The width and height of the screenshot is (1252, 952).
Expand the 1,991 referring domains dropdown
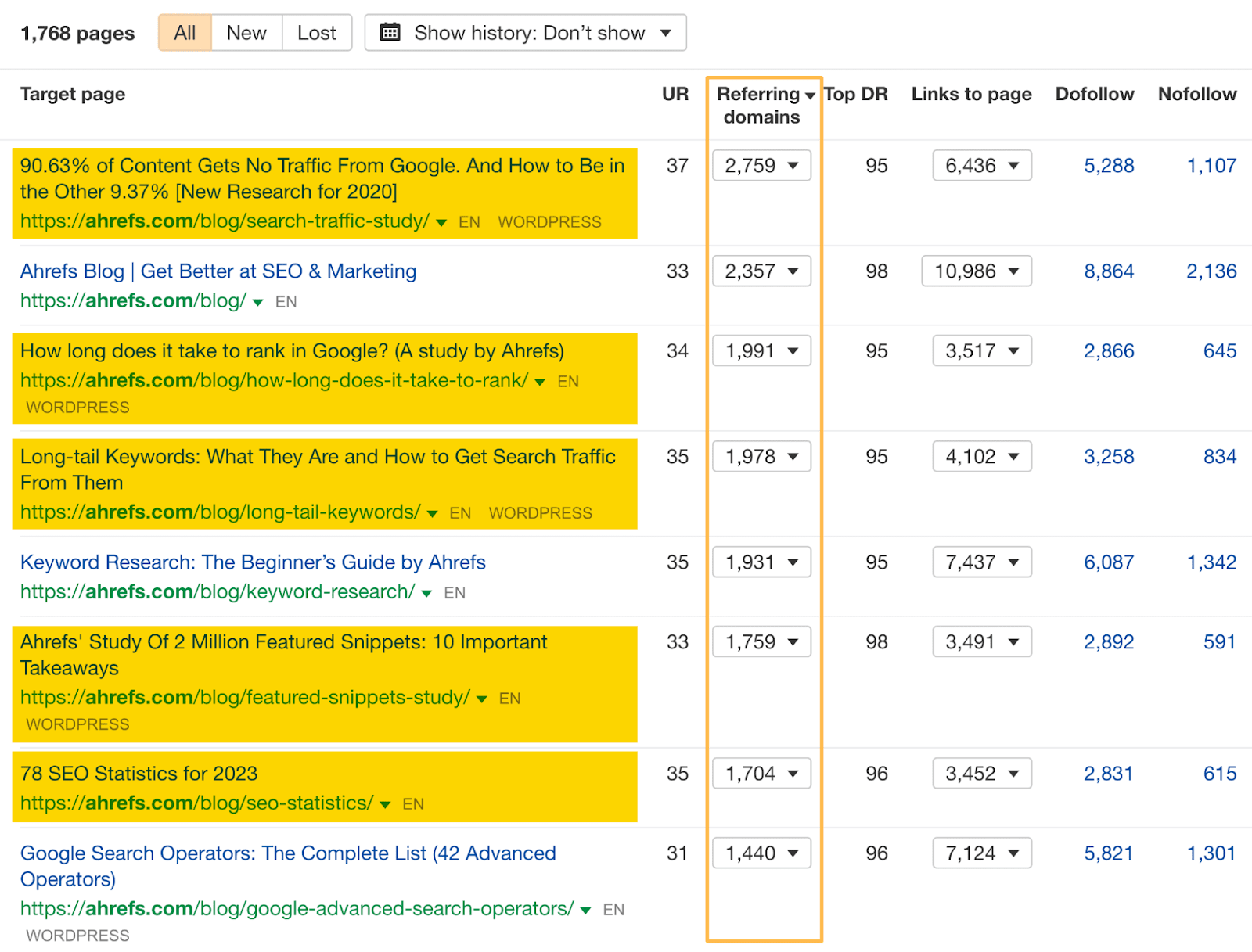click(793, 350)
